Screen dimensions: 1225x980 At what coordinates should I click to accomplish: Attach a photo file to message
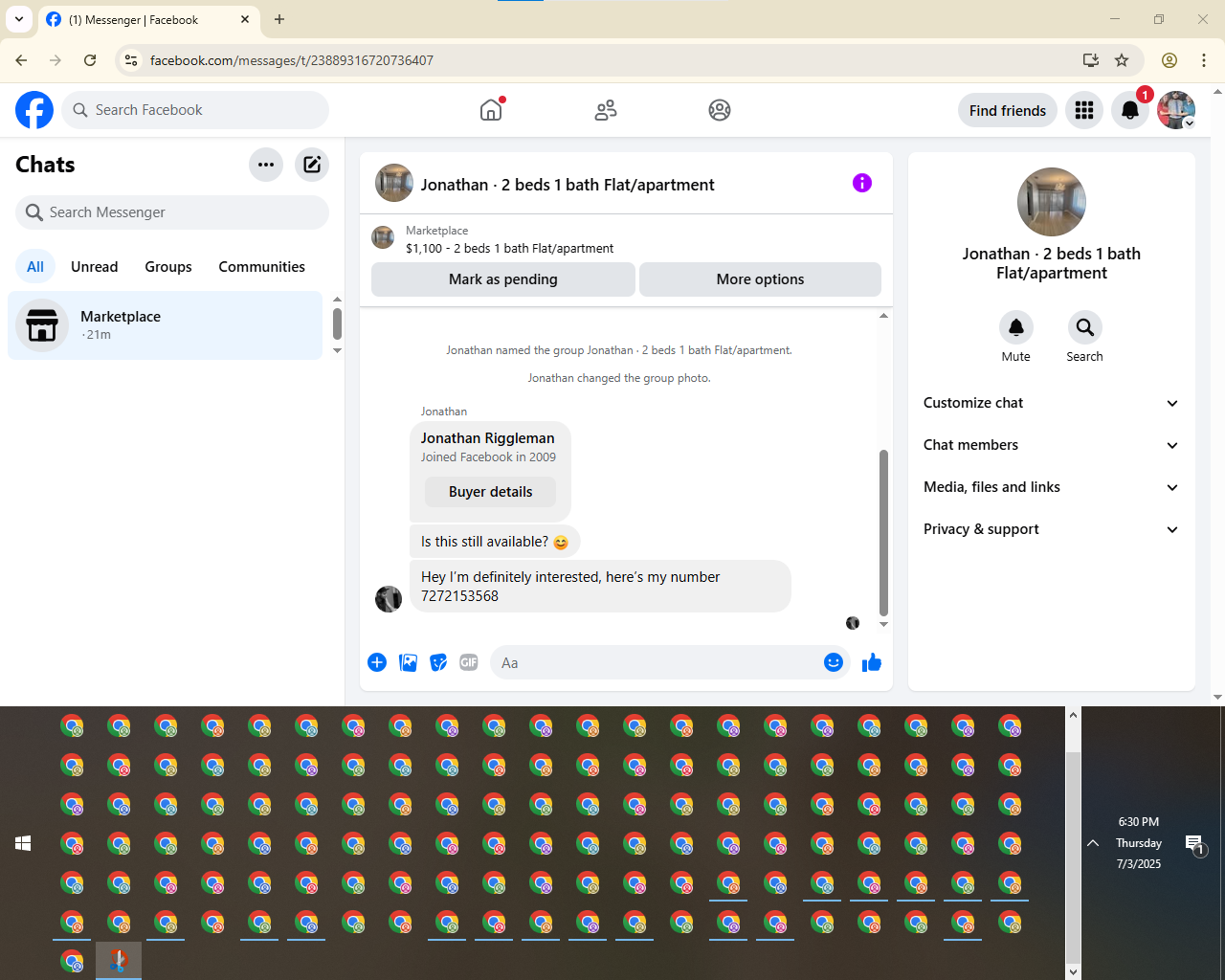click(x=408, y=662)
